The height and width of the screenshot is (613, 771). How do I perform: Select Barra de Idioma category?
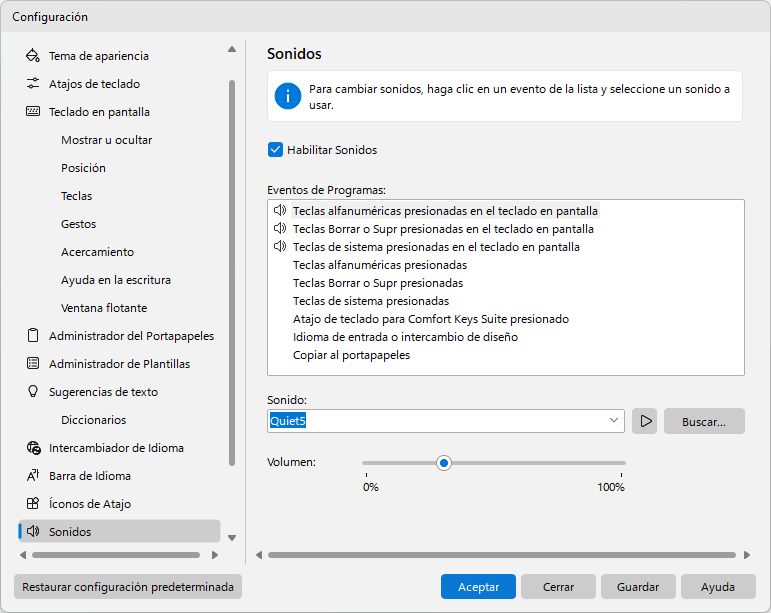point(90,476)
